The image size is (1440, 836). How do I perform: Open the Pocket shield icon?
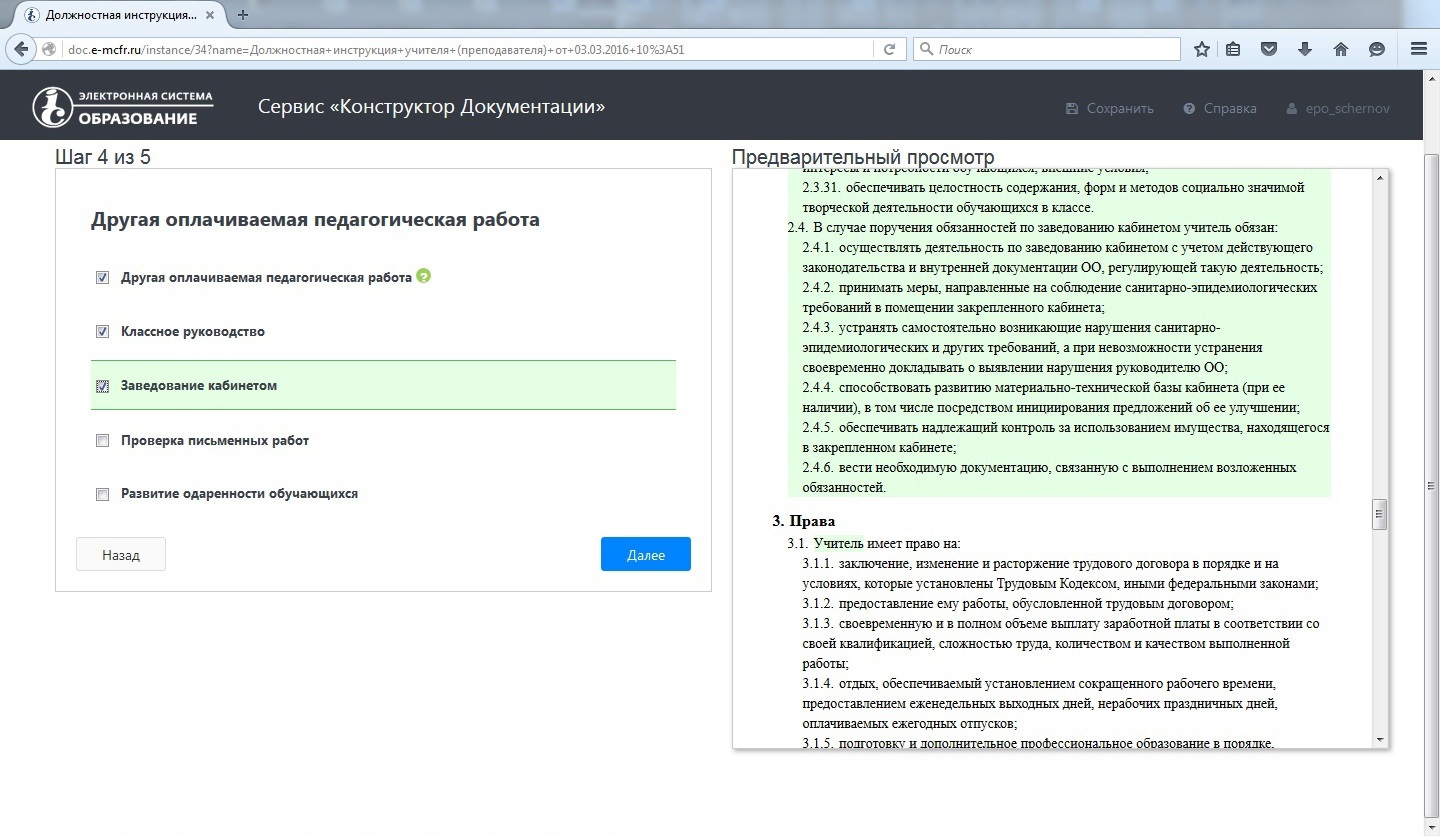click(1269, 49)
